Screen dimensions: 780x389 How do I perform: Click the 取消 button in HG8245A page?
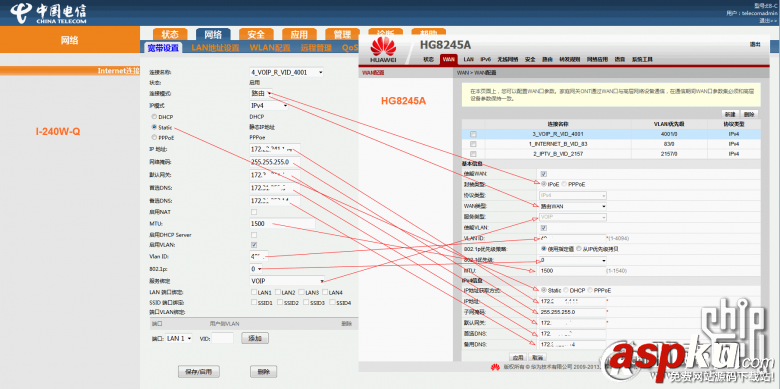[537, 358]
